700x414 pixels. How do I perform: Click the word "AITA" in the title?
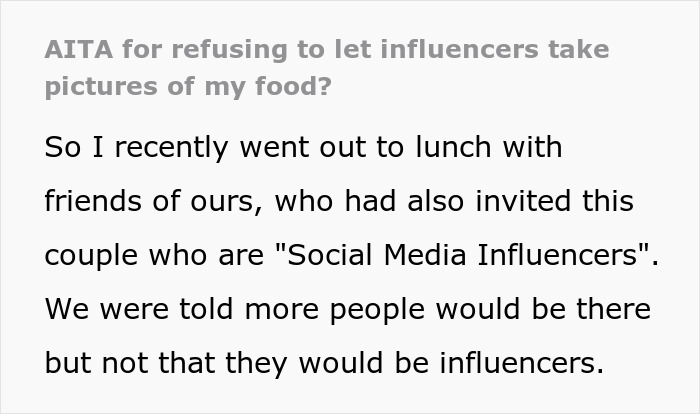coord(73,49)
